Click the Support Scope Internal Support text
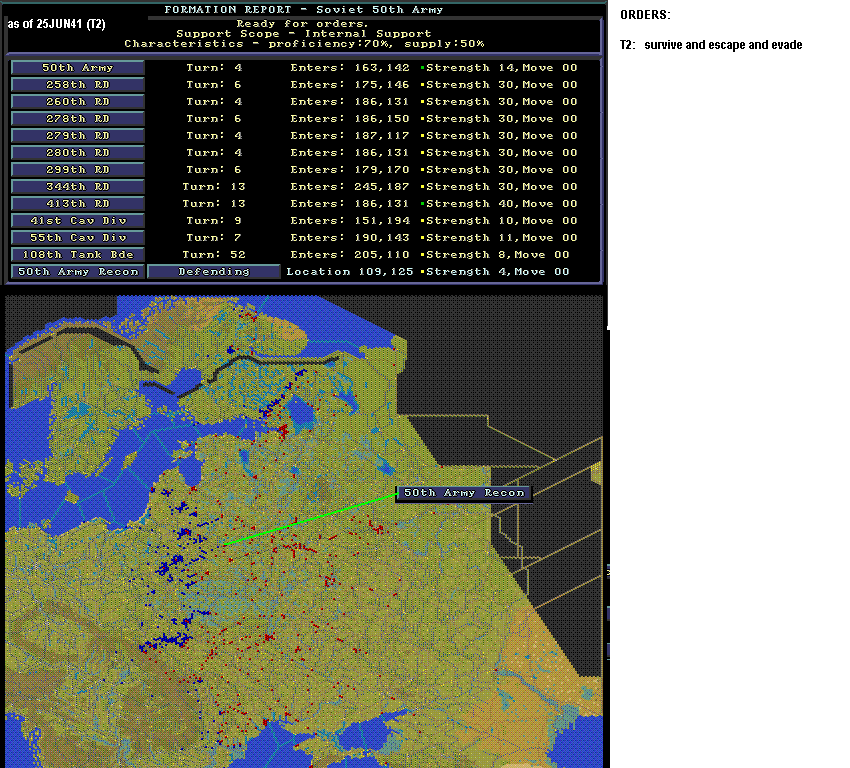Image resolution: width=850 pixels, height=768 pixels. 304,34
